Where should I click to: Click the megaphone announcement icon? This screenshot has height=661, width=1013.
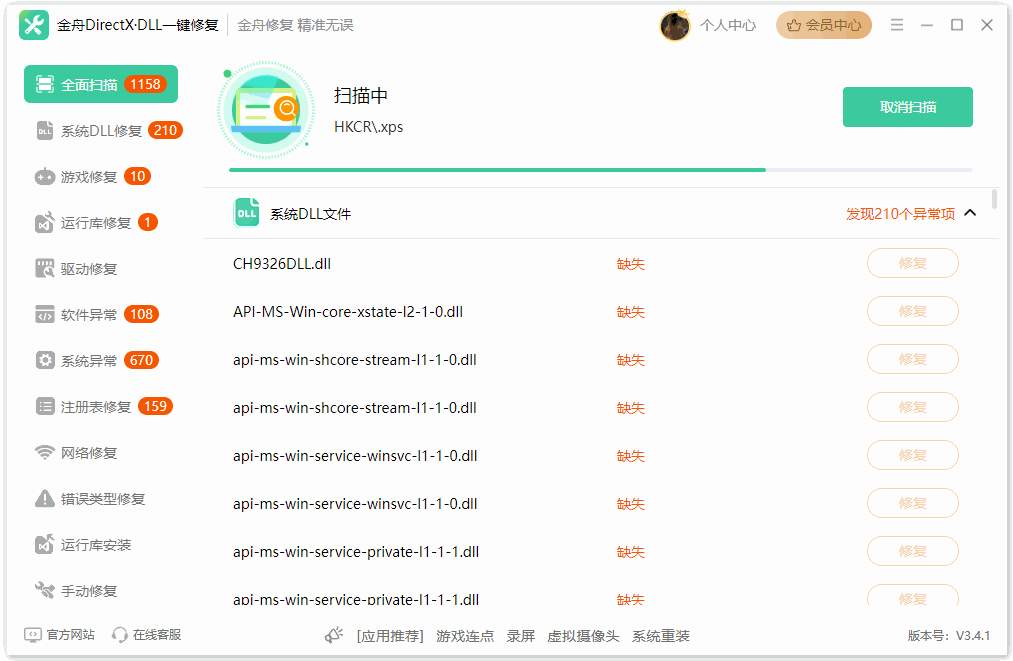click(333, 635)
